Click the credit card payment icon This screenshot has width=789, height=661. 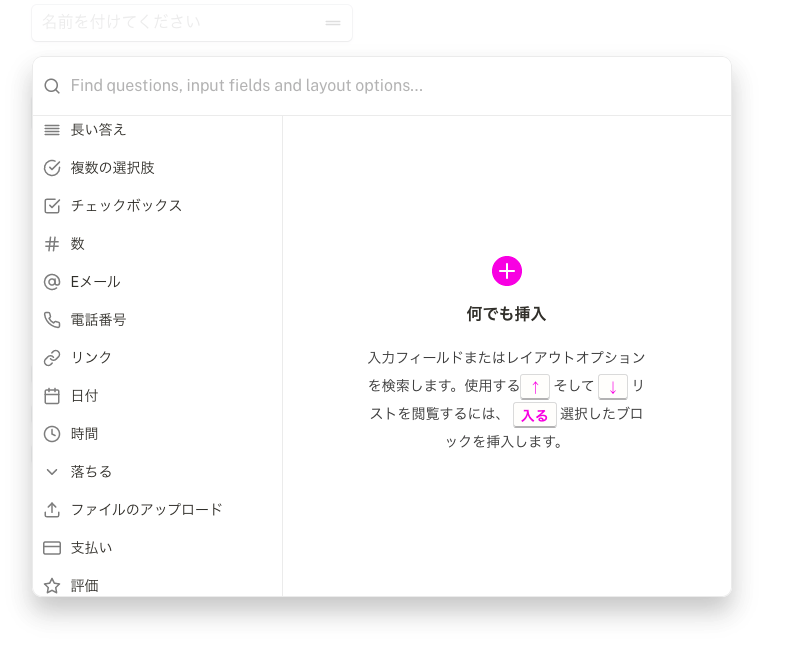[x=52, y=548]
